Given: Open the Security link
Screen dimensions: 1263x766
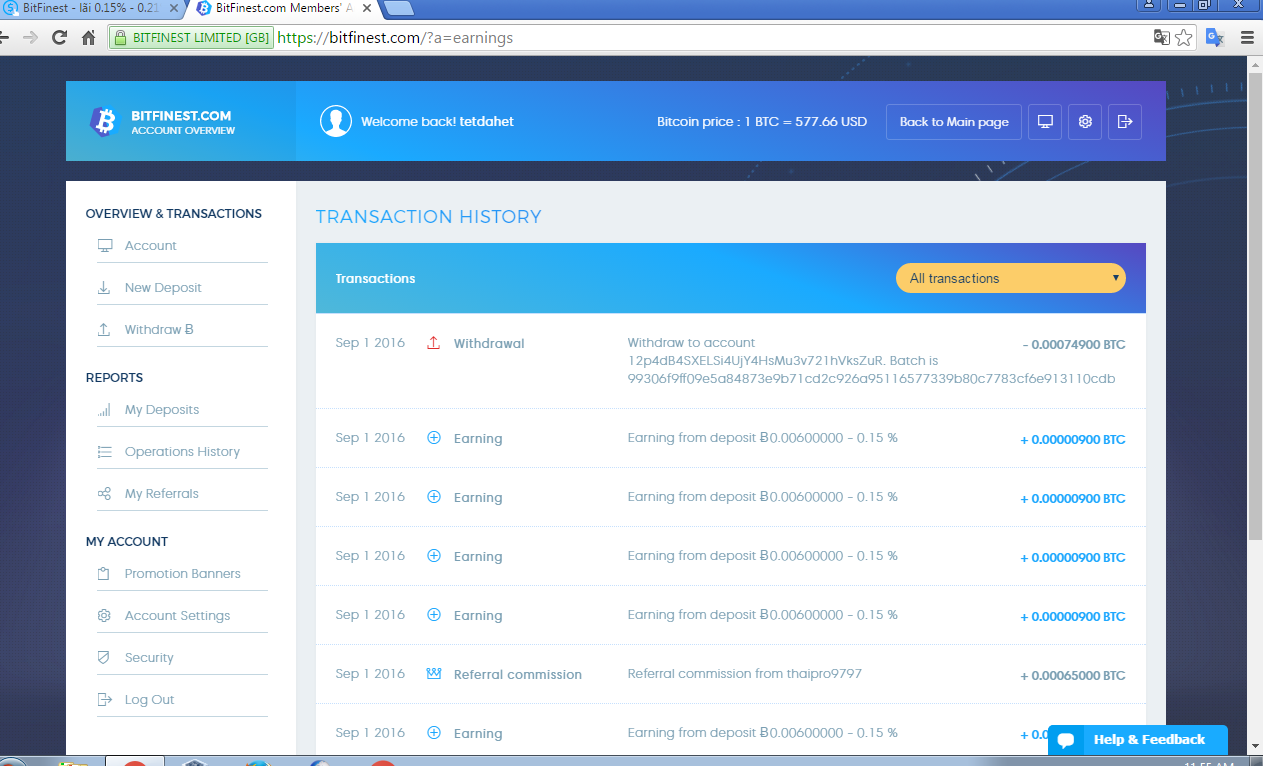Looking at the screenshot, I should pos(149,658).
